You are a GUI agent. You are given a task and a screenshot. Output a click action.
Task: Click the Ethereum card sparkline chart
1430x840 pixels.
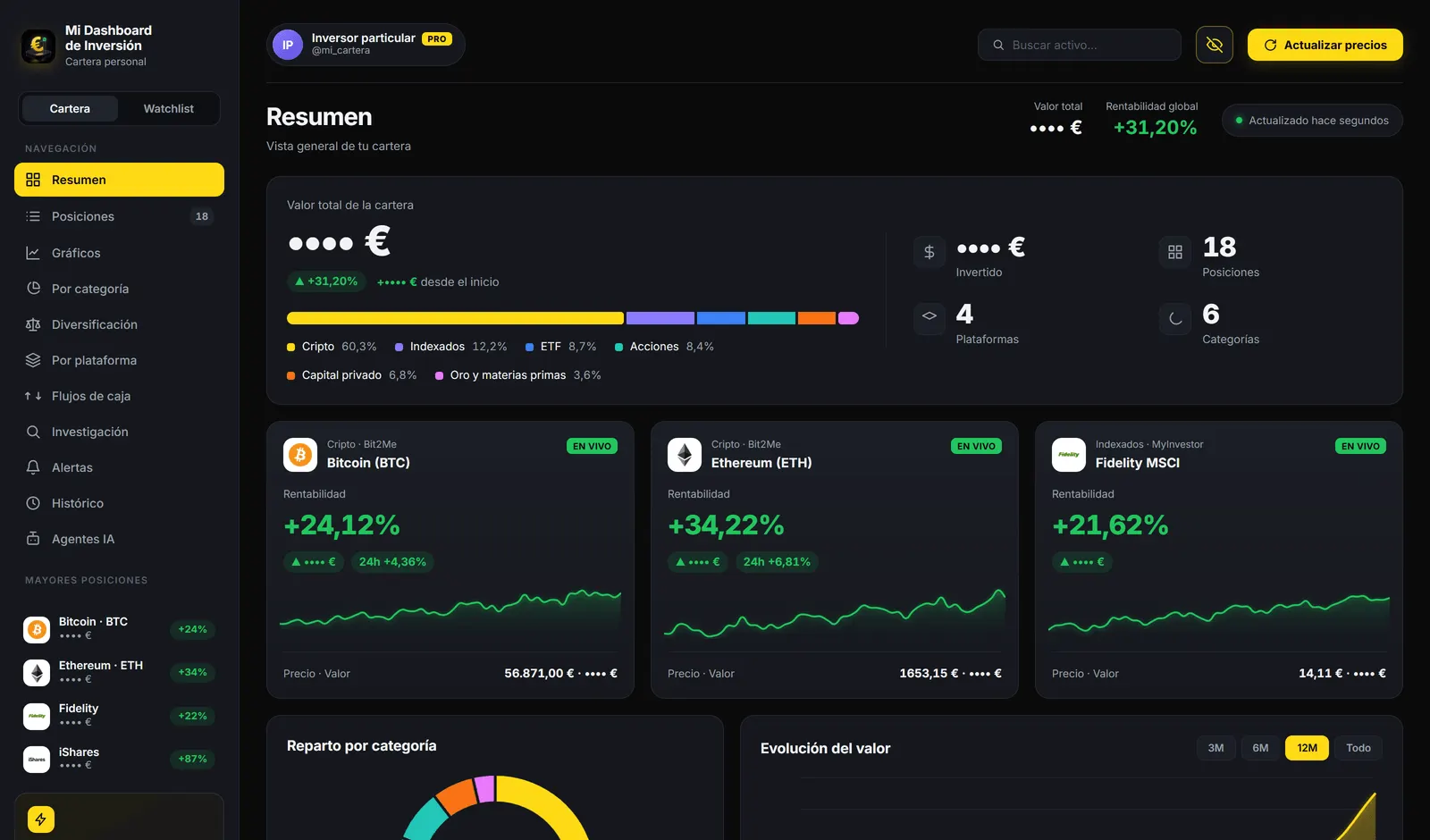[835, 612]
